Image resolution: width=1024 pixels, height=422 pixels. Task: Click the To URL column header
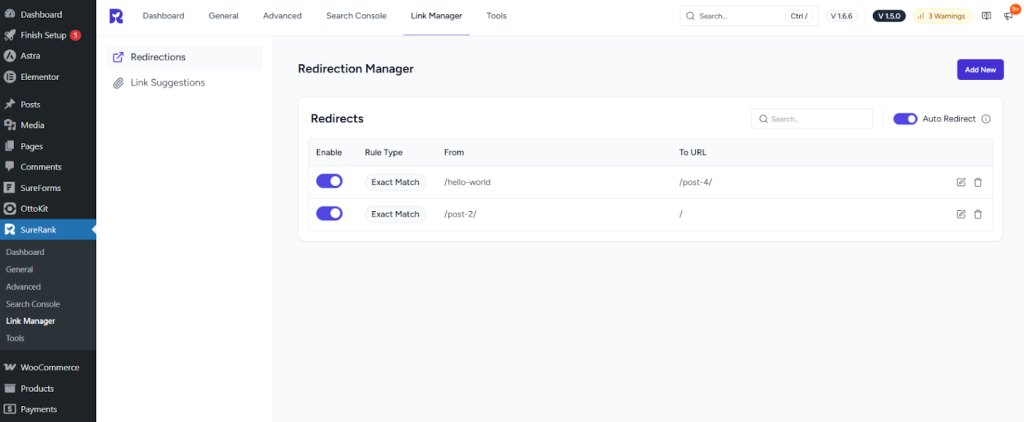coord(693,152)
